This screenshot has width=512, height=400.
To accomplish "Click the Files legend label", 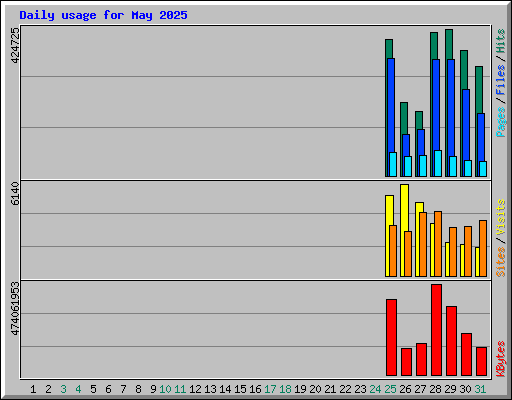I will click(x=500, y=80).
